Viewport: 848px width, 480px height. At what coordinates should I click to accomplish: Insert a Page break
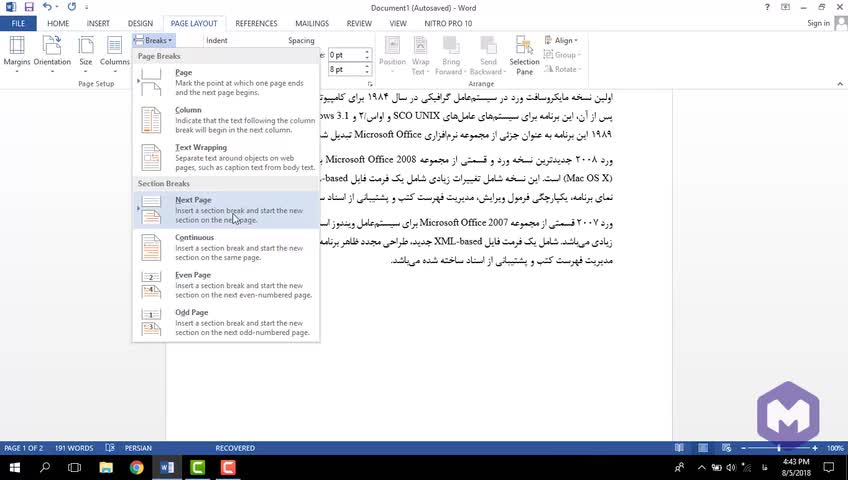pyautogui.click(x=226, y=82)
